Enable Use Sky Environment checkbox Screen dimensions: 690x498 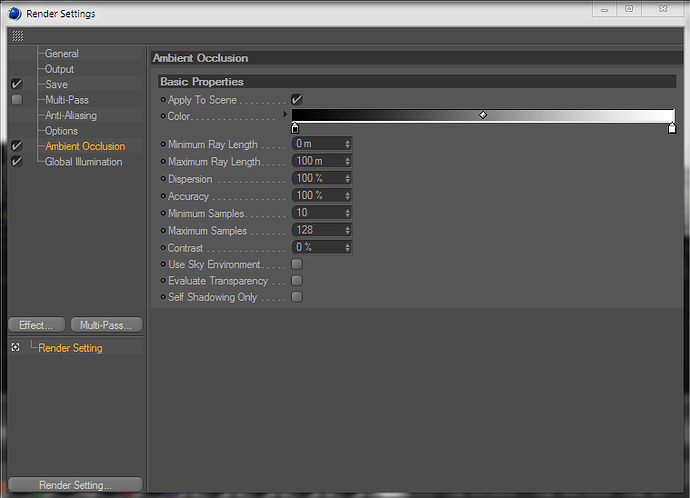[297, 264]
